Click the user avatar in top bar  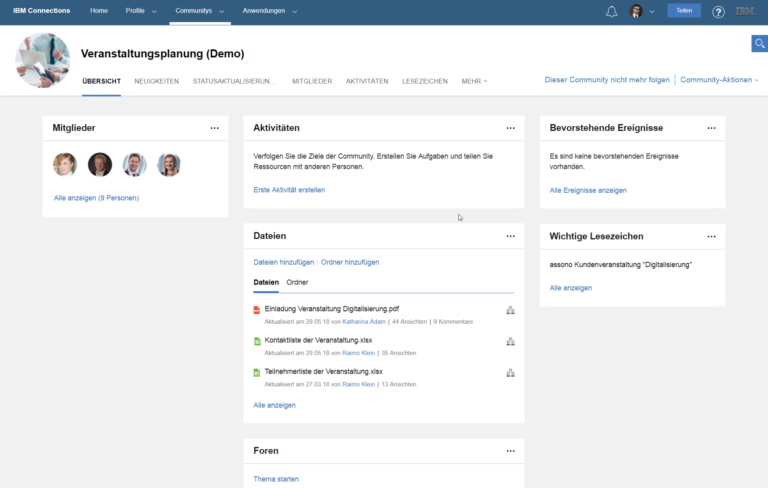pos(636,11)
